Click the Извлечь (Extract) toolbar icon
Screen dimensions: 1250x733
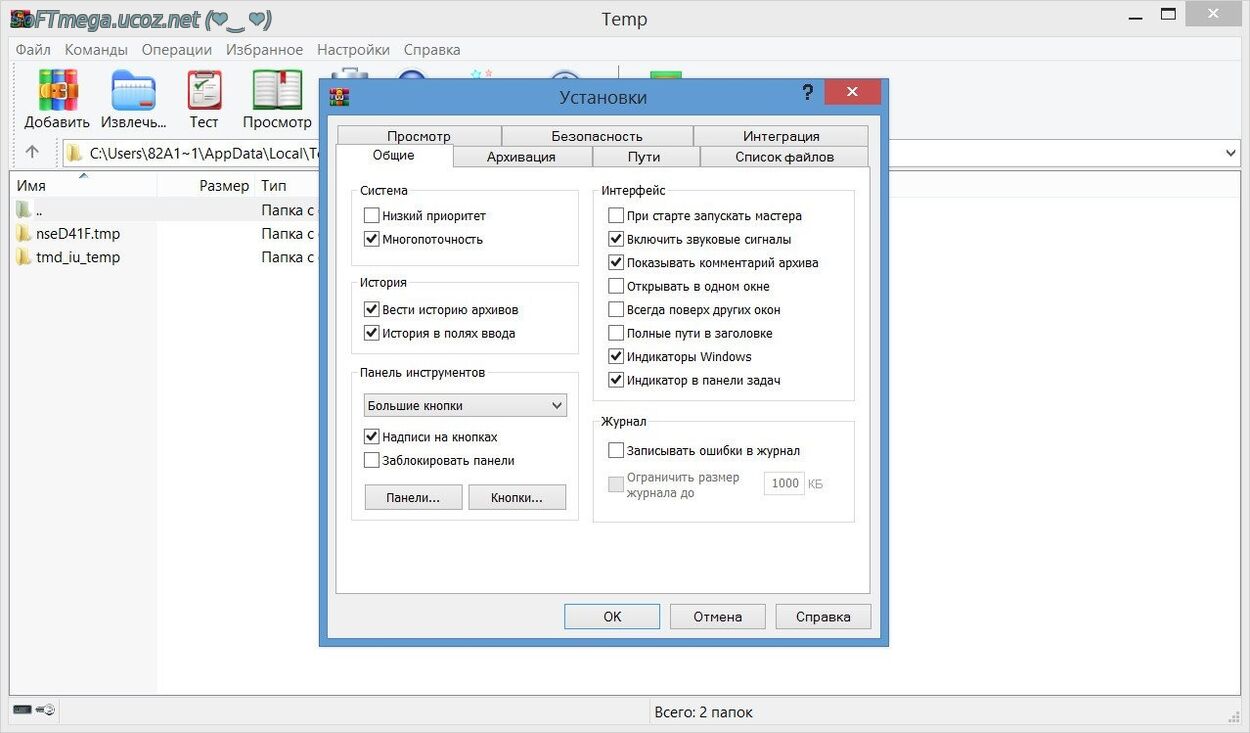click(x=134, y=92)
